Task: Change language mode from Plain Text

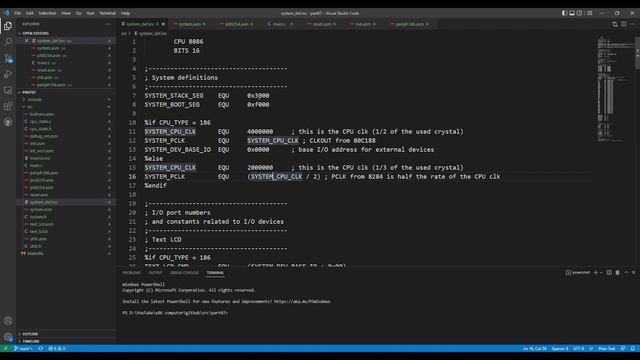Action: 606,348
